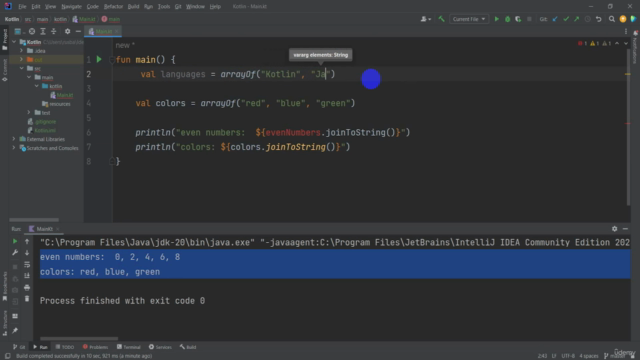
Task: Open the Problems tool window tab
Action: point(95,347)
